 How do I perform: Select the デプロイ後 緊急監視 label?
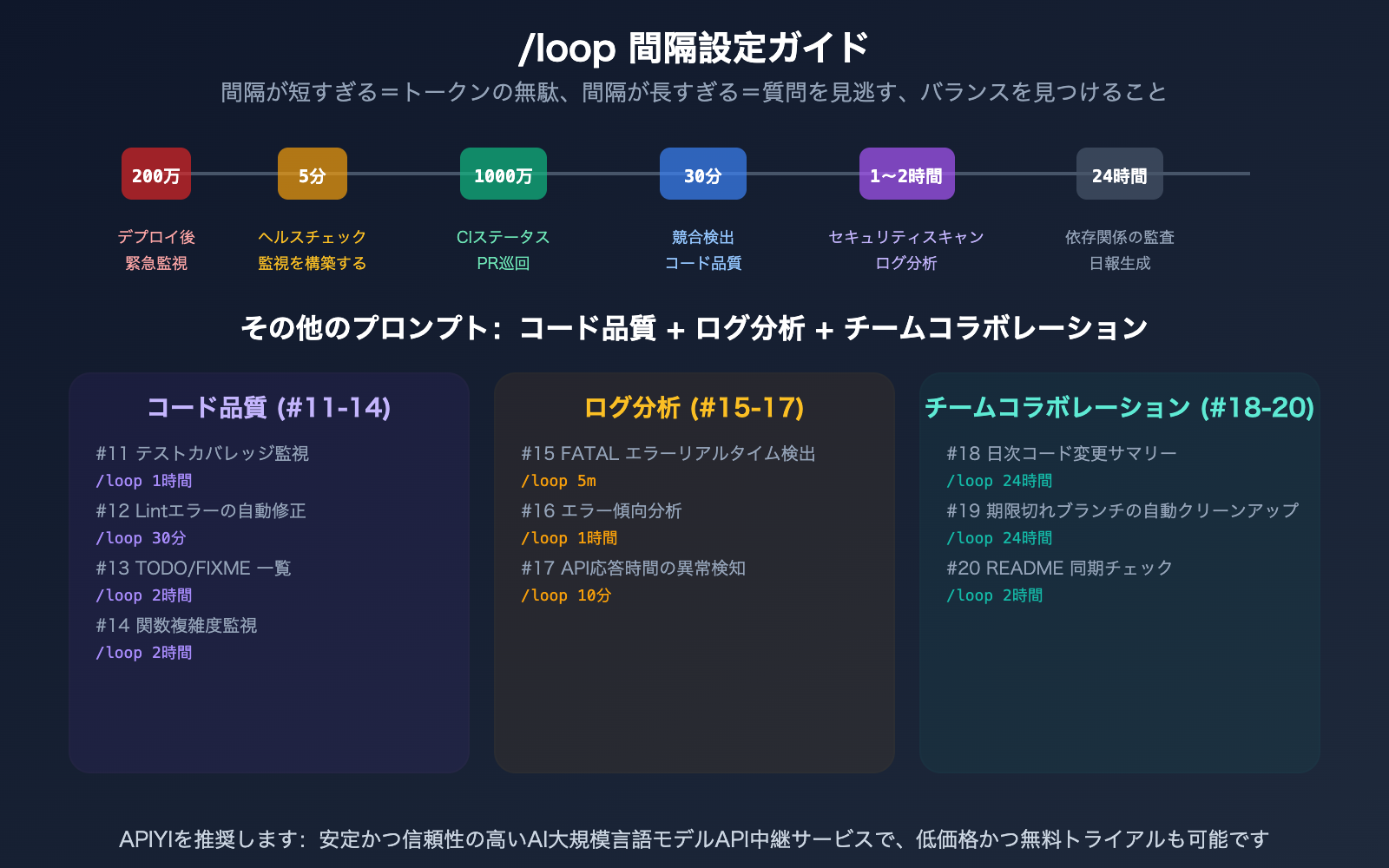click(x=156, y=249)
